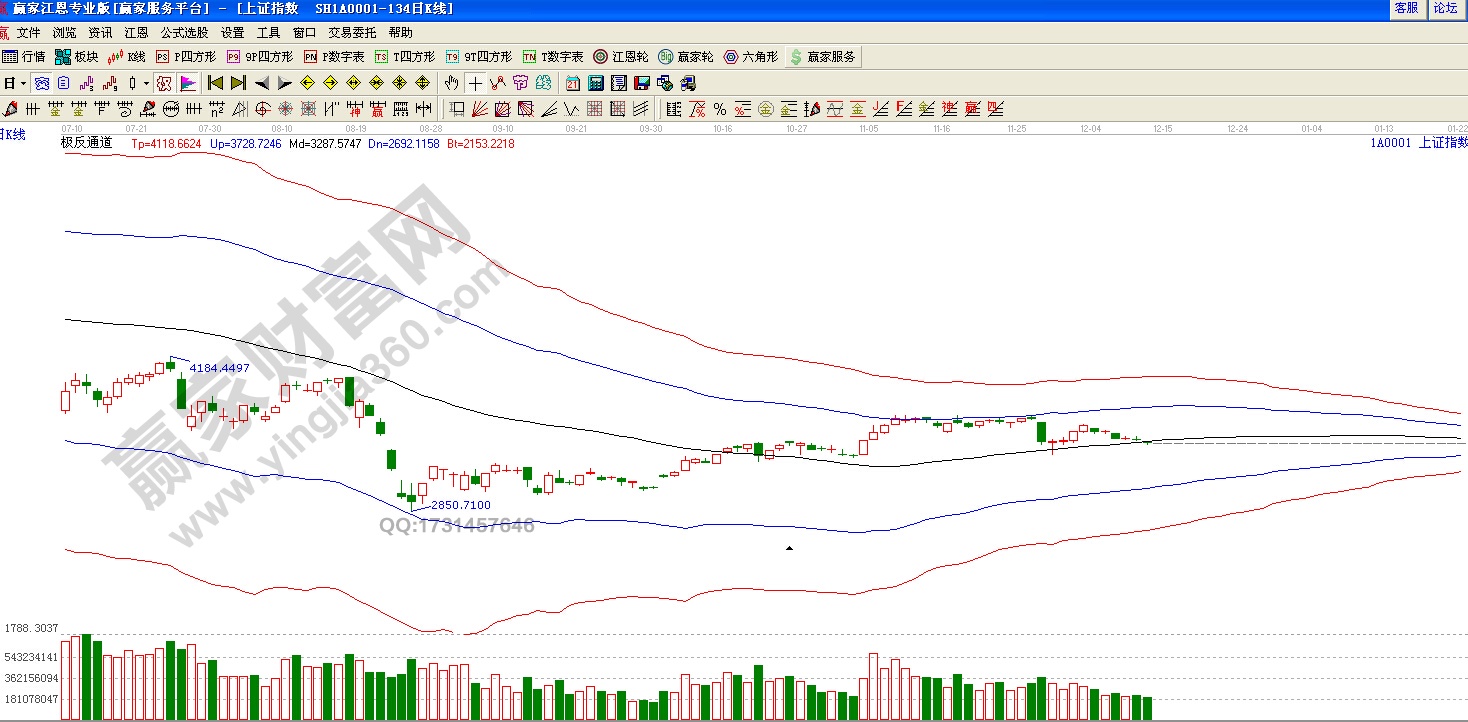This screenshot has height=722, width=1468.
Task: Click the 论坛 forum button
Action: click(1446, 8)
